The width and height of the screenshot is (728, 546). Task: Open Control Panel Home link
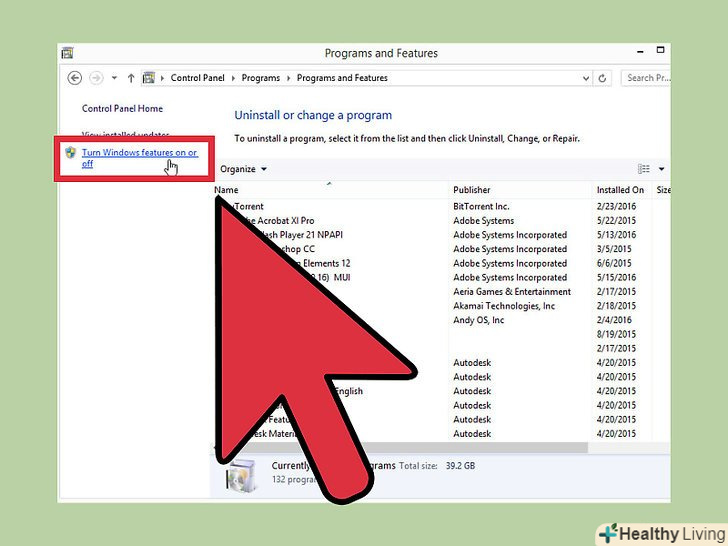[122, 109]
